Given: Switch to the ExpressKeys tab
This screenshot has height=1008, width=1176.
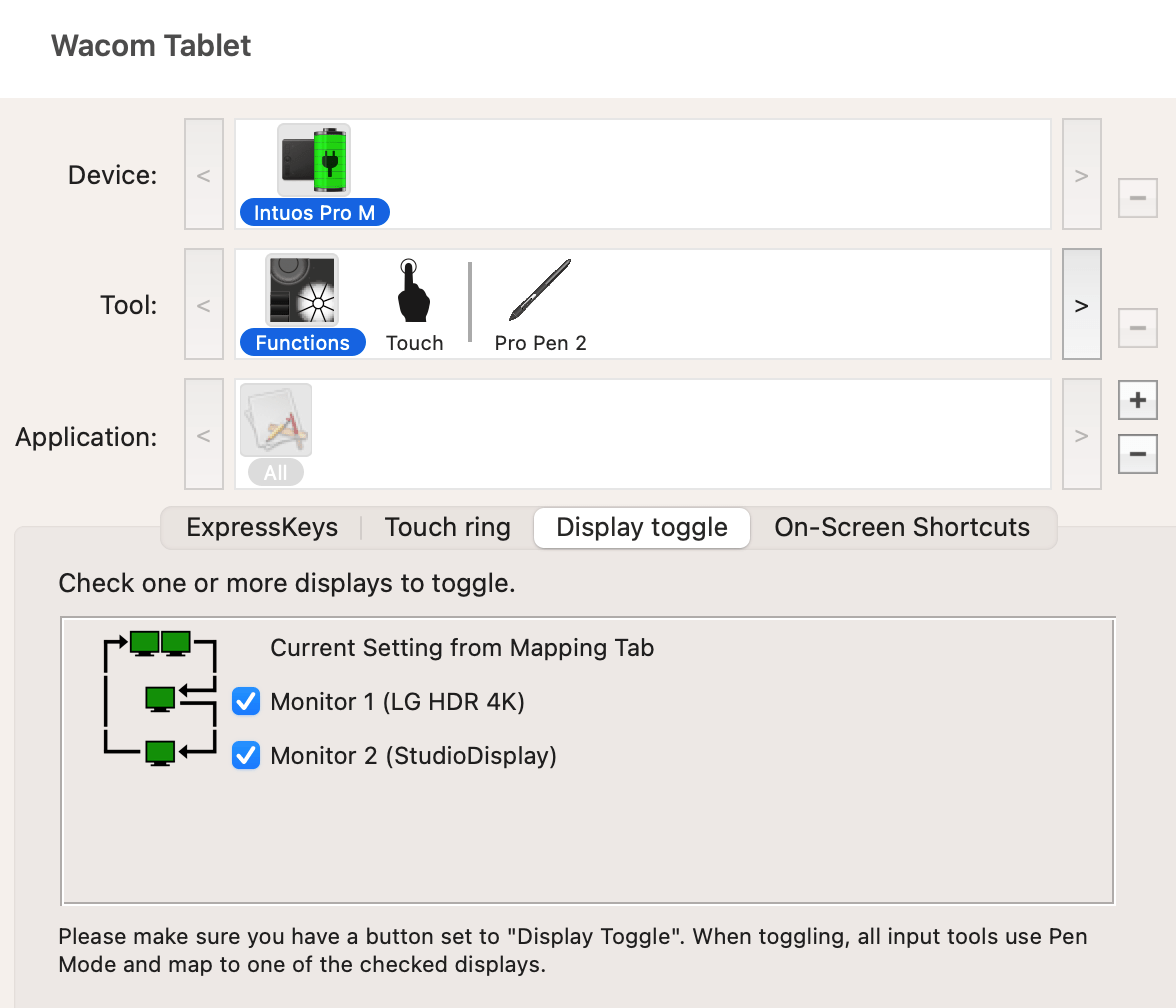Looking at the screenshot, I should tap(261, 527).
